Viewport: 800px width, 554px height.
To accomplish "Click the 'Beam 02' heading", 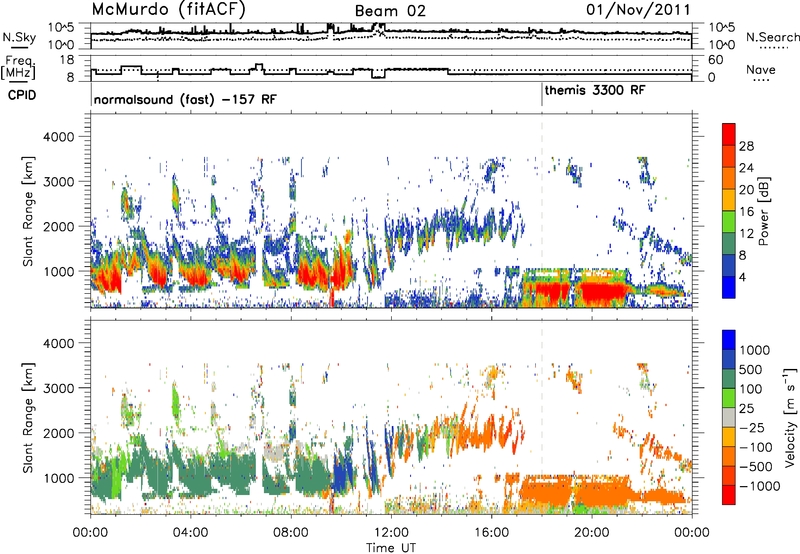I will point(390,11).
